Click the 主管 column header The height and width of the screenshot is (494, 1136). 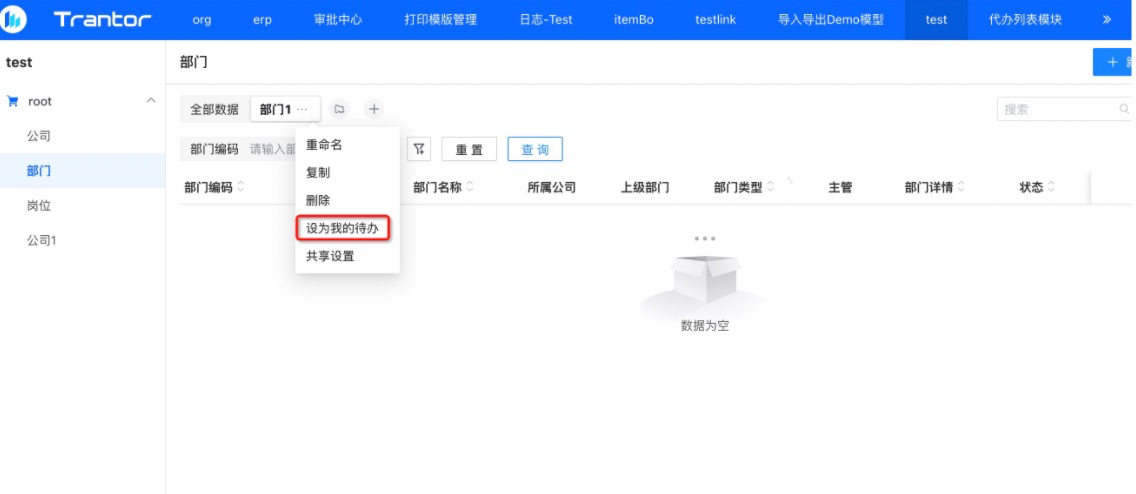[x=840, y=188]
